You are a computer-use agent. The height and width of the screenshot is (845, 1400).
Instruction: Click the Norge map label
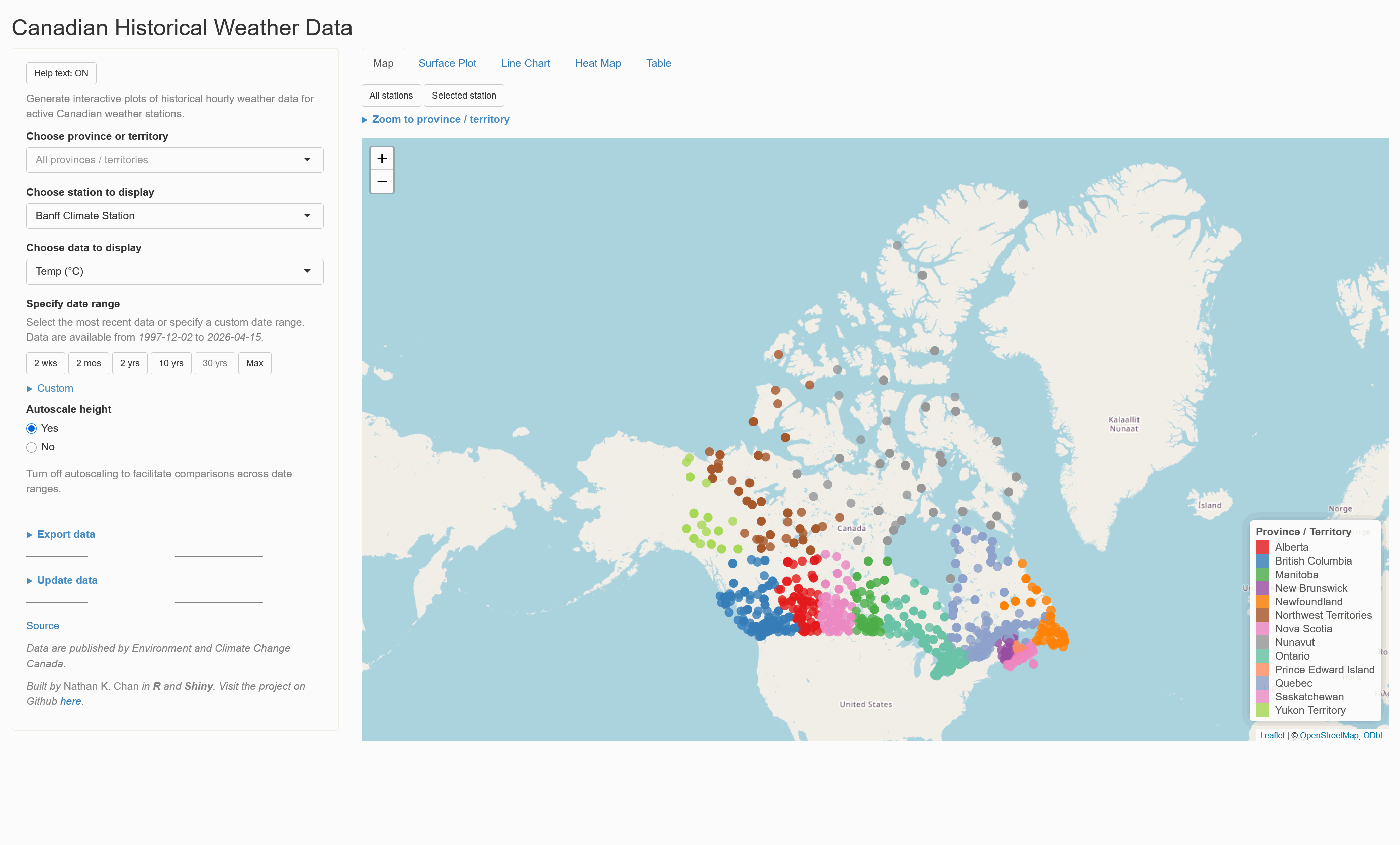pyautogui.click(x=1340, y=509)
